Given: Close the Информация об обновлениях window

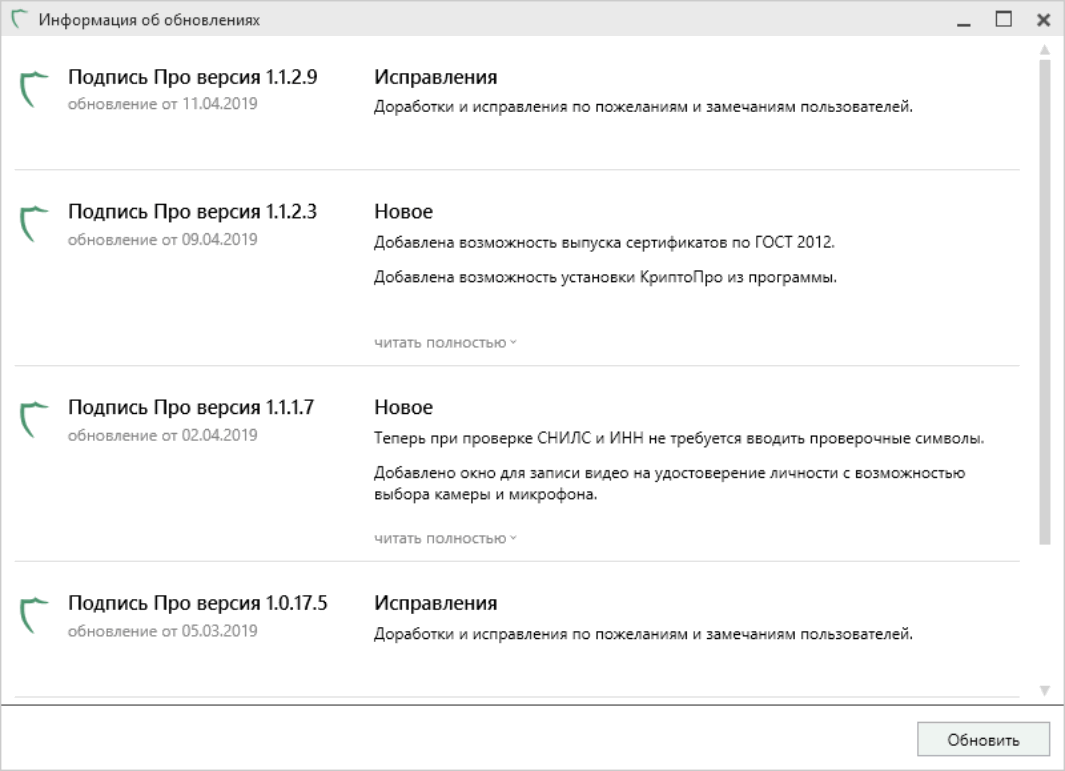Looking at the screenshot, I should click(x=1044, y=20).
